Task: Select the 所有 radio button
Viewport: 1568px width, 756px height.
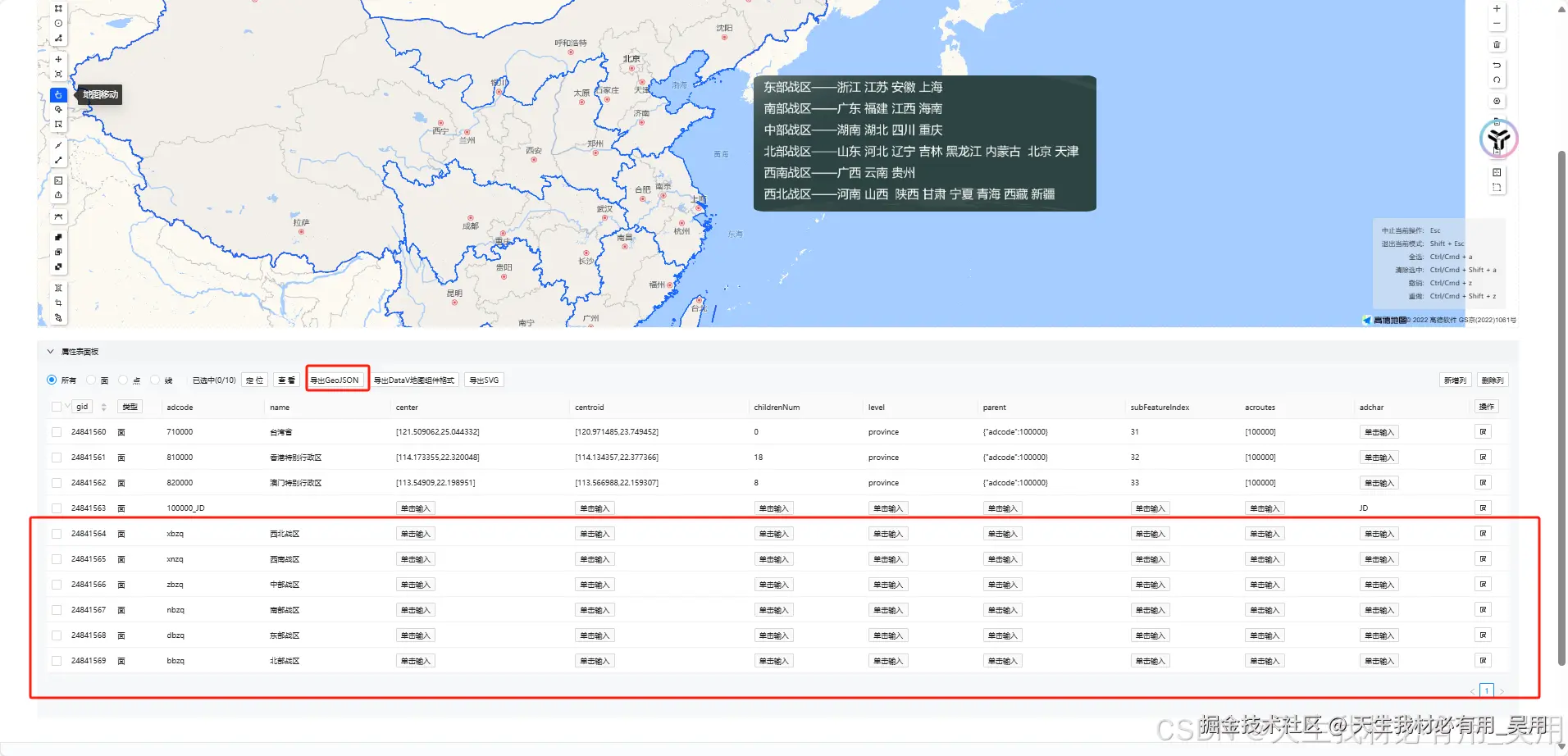Action: [52, 380]
